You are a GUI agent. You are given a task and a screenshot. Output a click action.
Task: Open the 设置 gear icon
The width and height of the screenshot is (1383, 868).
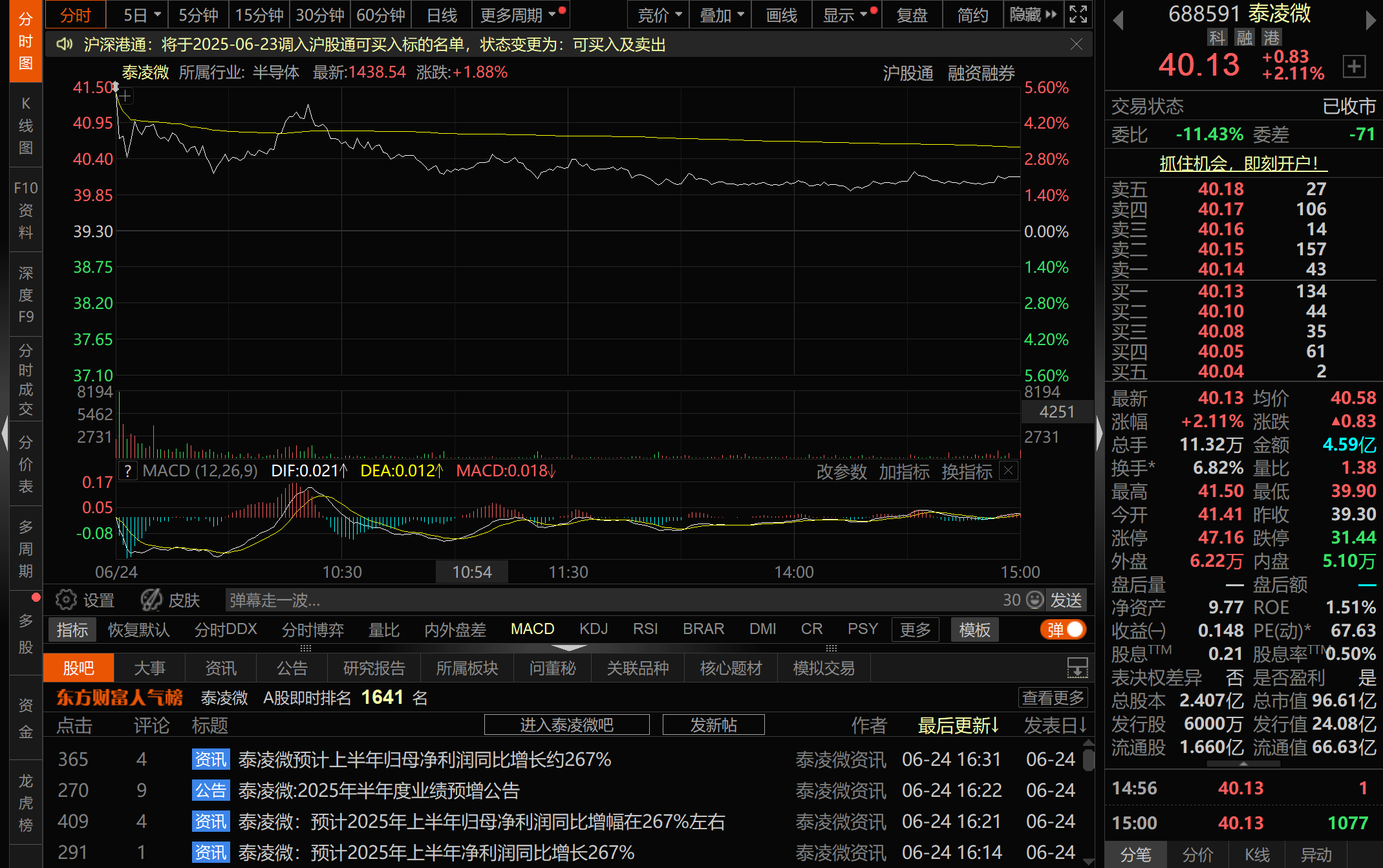pos(66,600)
